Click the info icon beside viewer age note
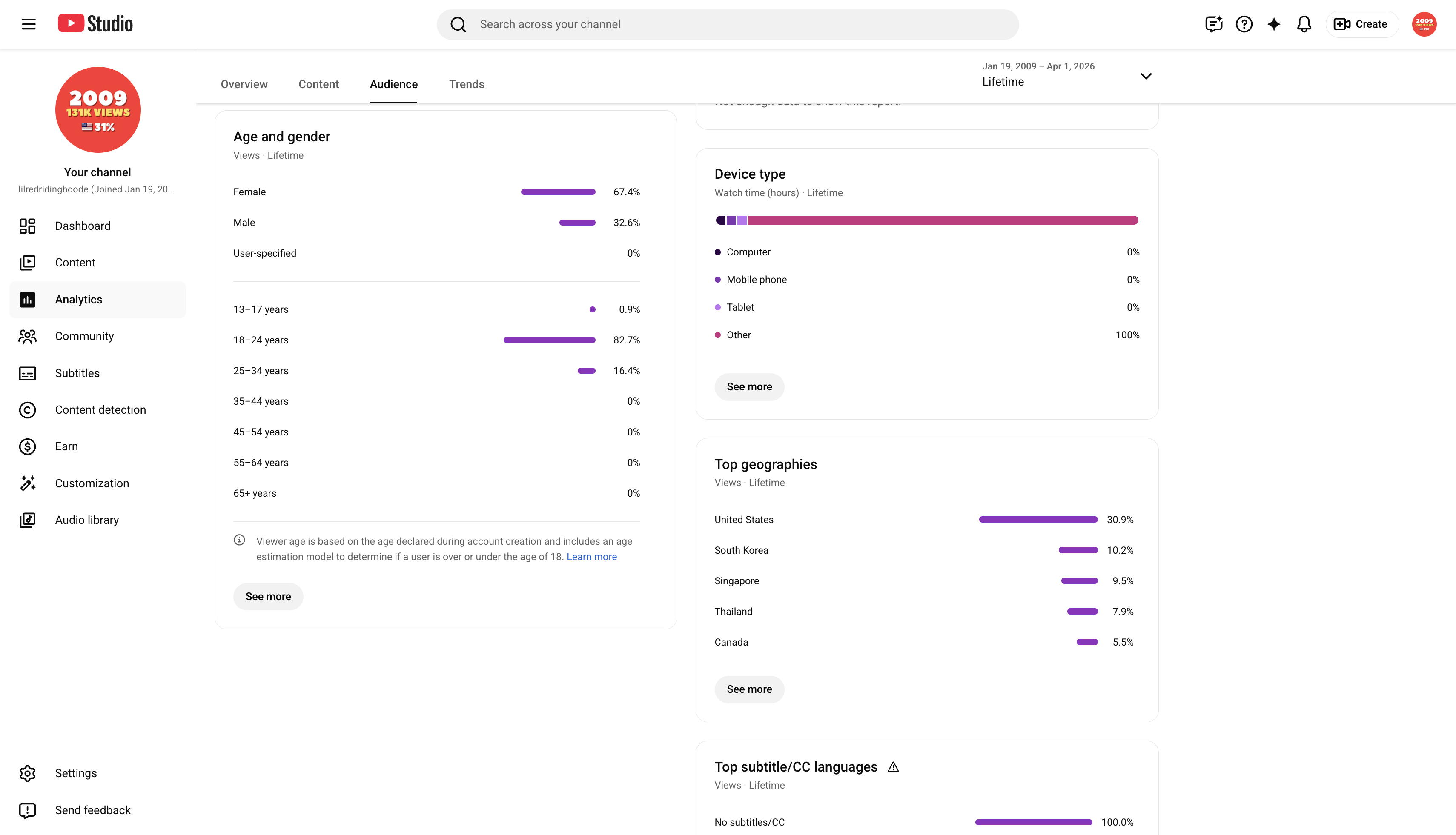This screenshot has height=835, width=1456. [239, 540]
